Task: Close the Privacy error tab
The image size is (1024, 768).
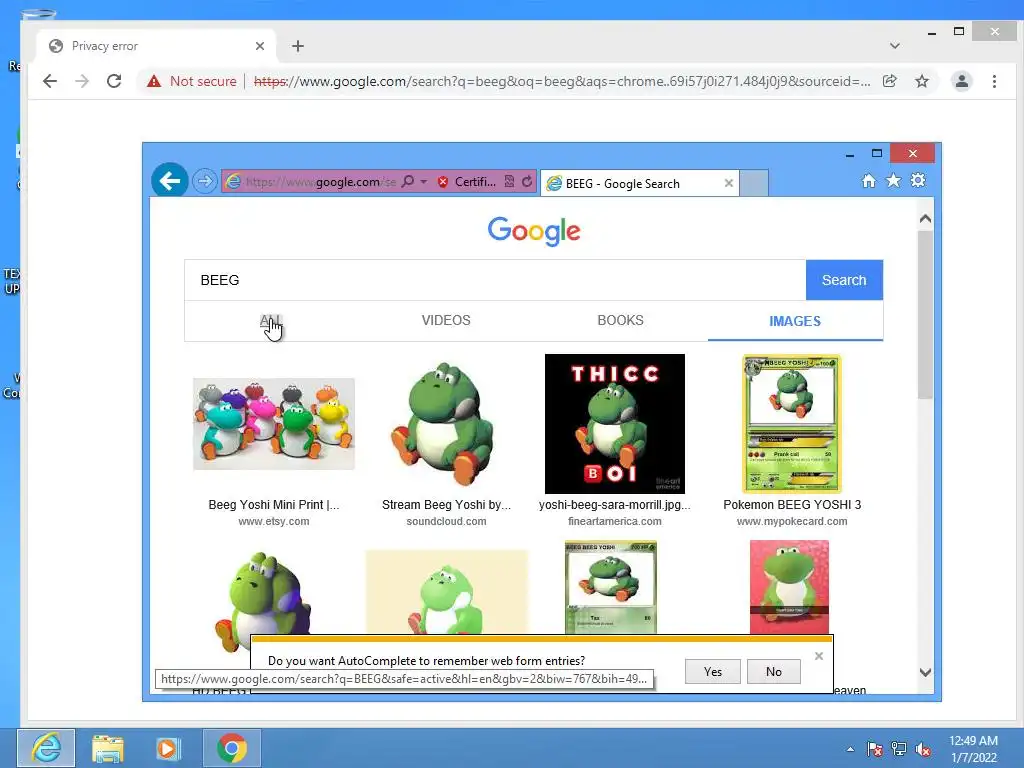Action: point(260,46)
